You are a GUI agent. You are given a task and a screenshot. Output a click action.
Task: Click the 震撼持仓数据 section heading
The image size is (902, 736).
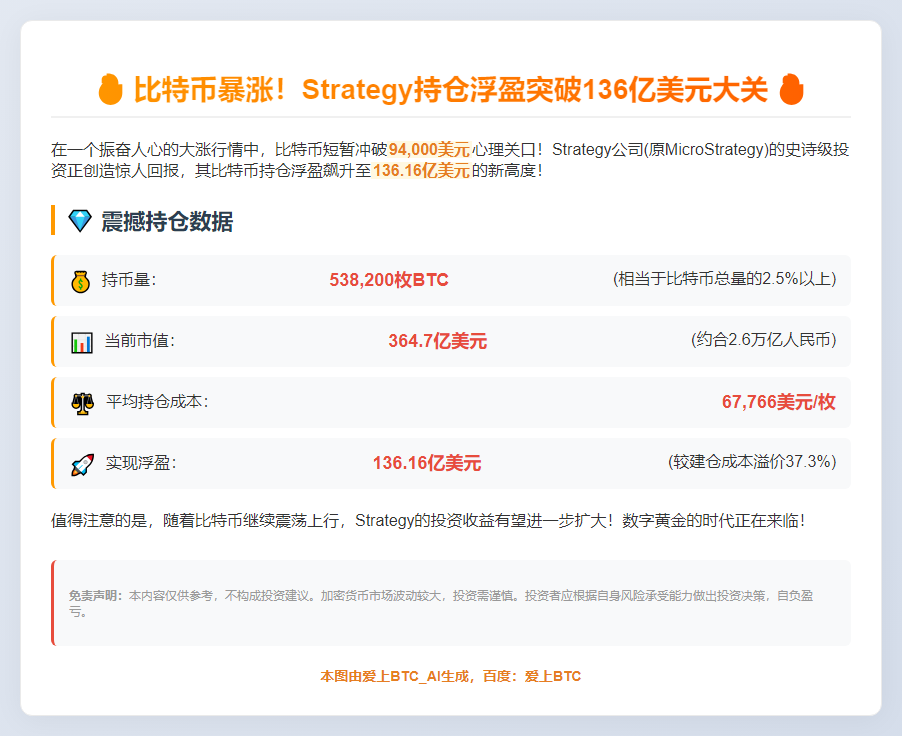[x=167, y=222]
